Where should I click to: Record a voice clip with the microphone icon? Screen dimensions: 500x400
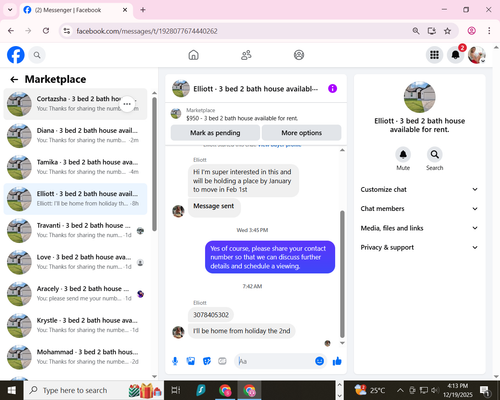(x=175, y=361)
